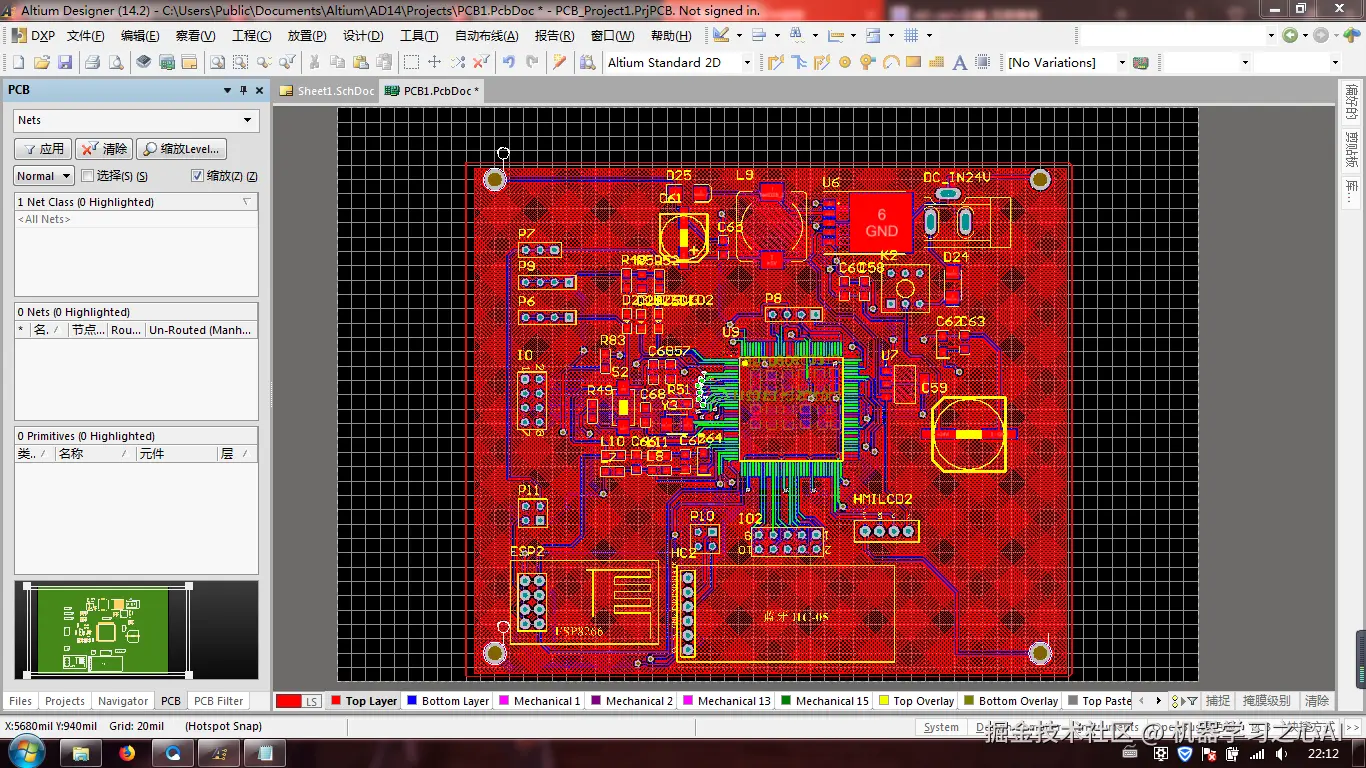
Task: Uncheck the 缩放(Z) checkbox
Action: [197, 176]
